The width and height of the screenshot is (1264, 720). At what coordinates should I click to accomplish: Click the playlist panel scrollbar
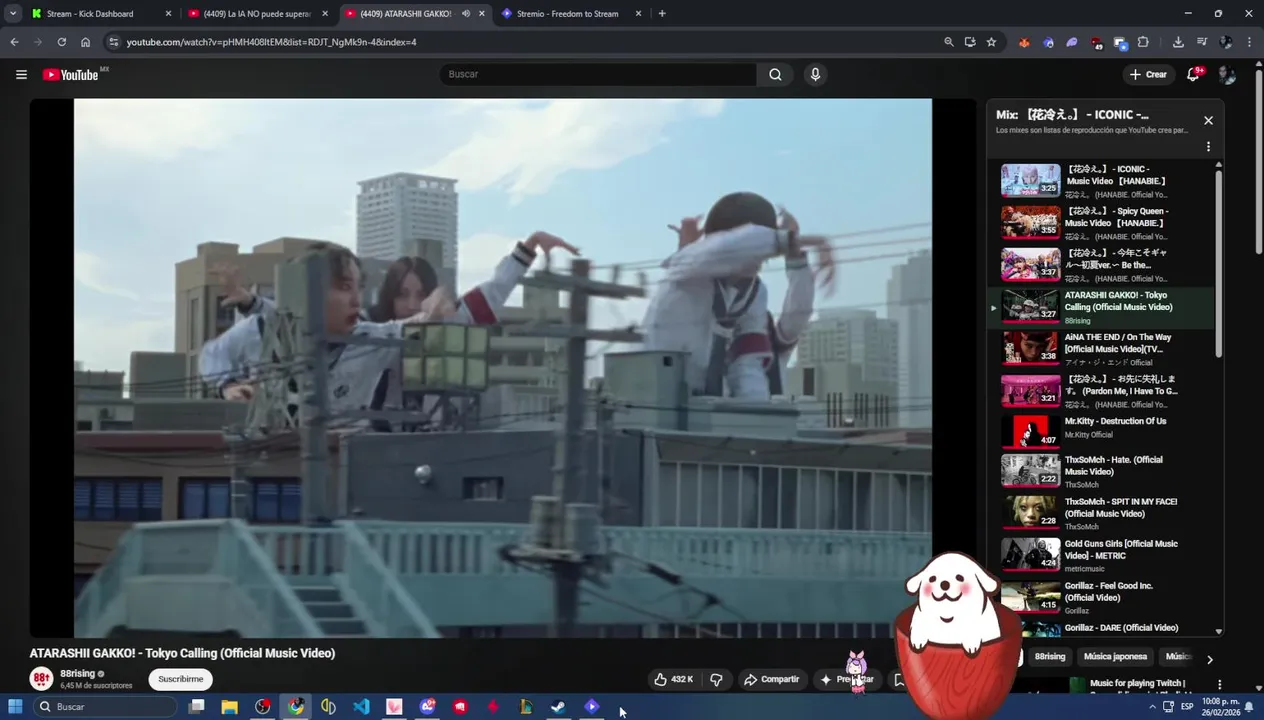coord(1219,265)
